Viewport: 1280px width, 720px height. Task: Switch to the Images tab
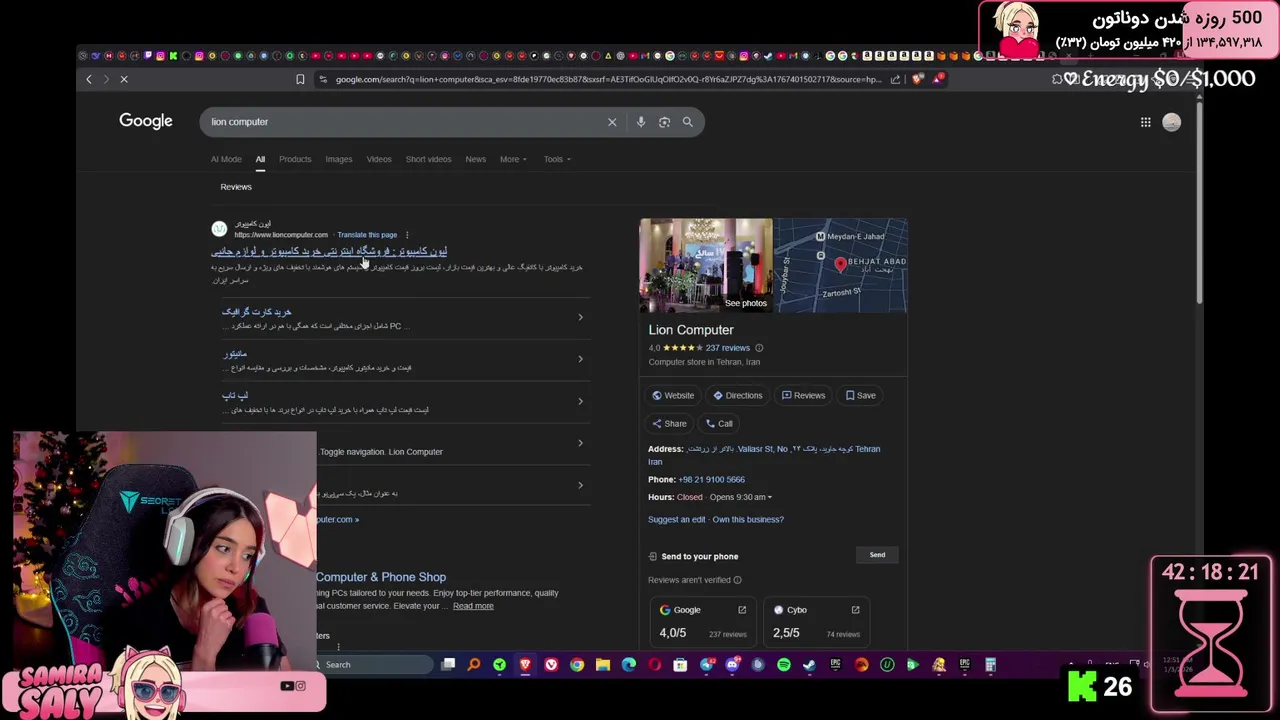pyautogui.click(x=339, y=159)
